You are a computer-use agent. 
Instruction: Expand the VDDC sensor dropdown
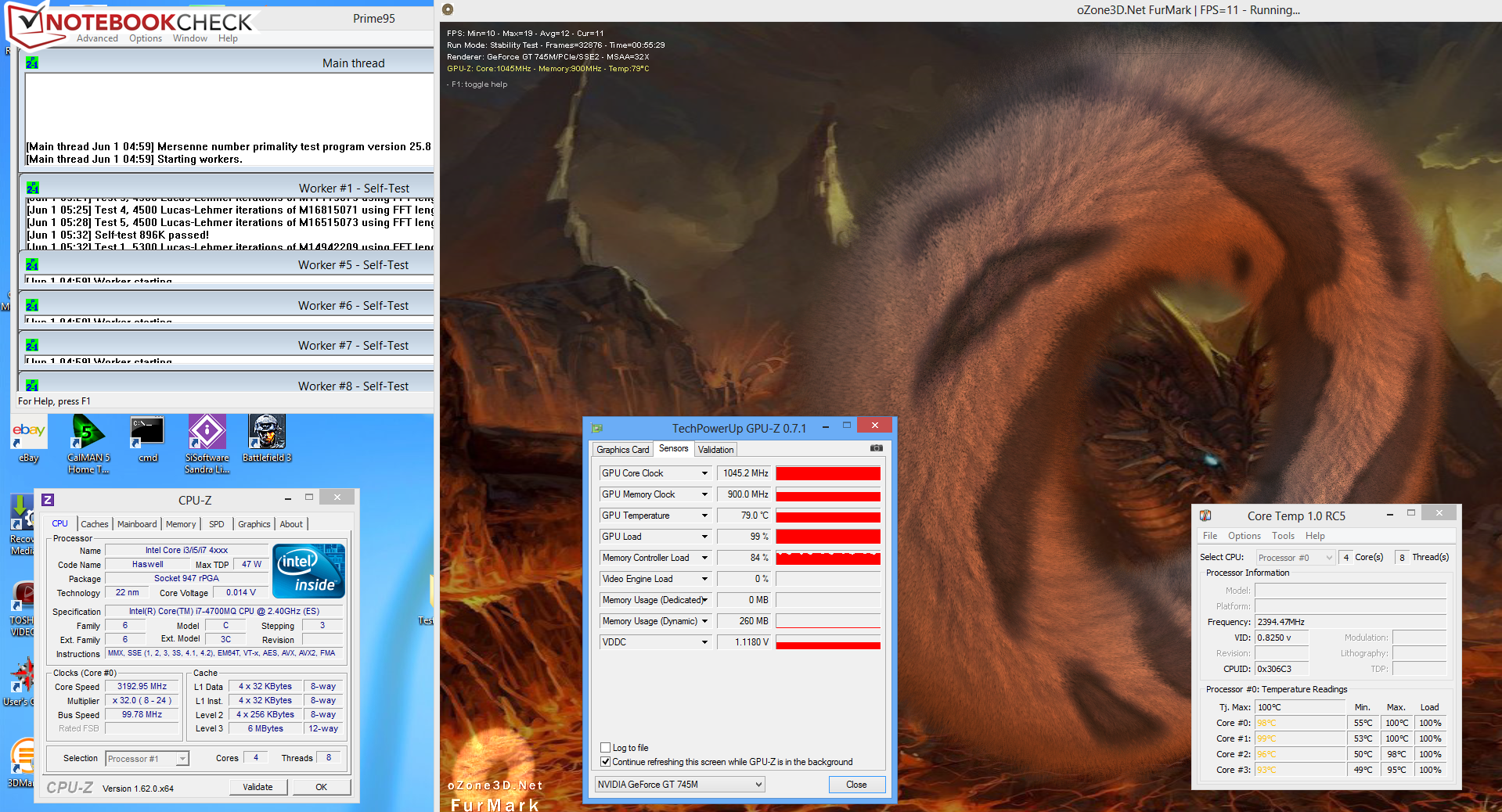pyautogui.click(x=704, y=642)
